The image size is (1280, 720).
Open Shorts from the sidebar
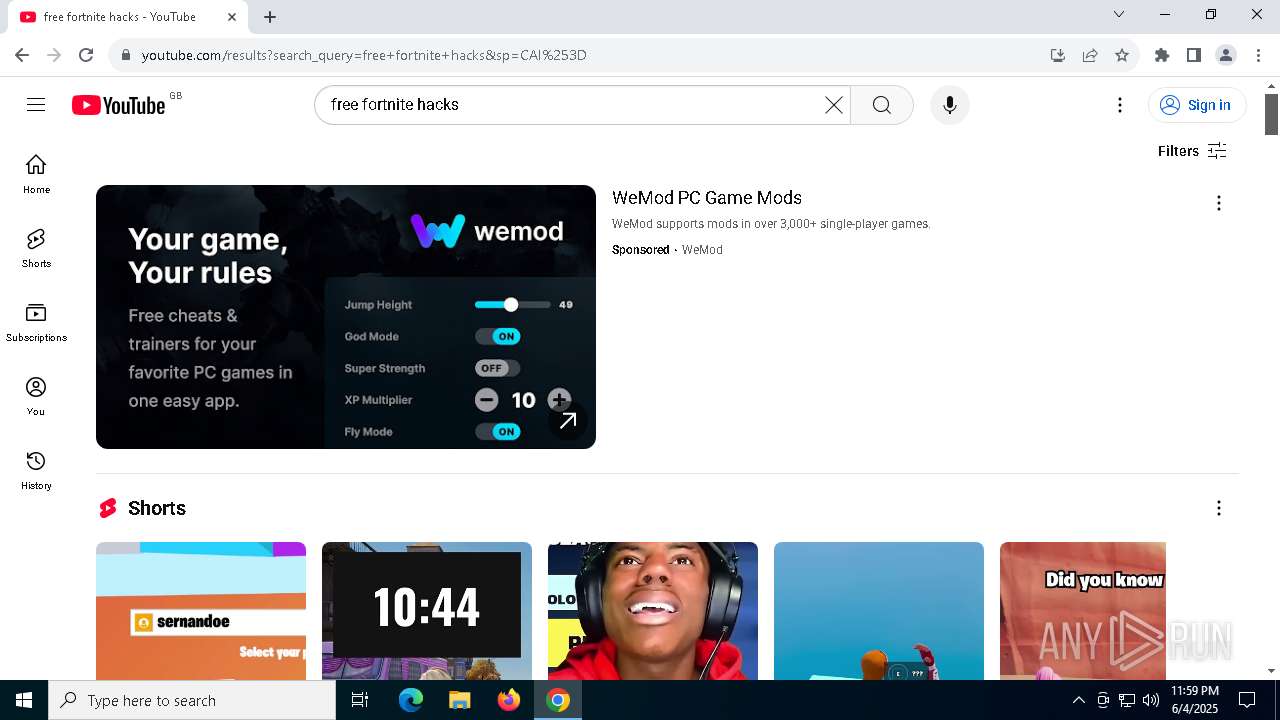(36, 248)
